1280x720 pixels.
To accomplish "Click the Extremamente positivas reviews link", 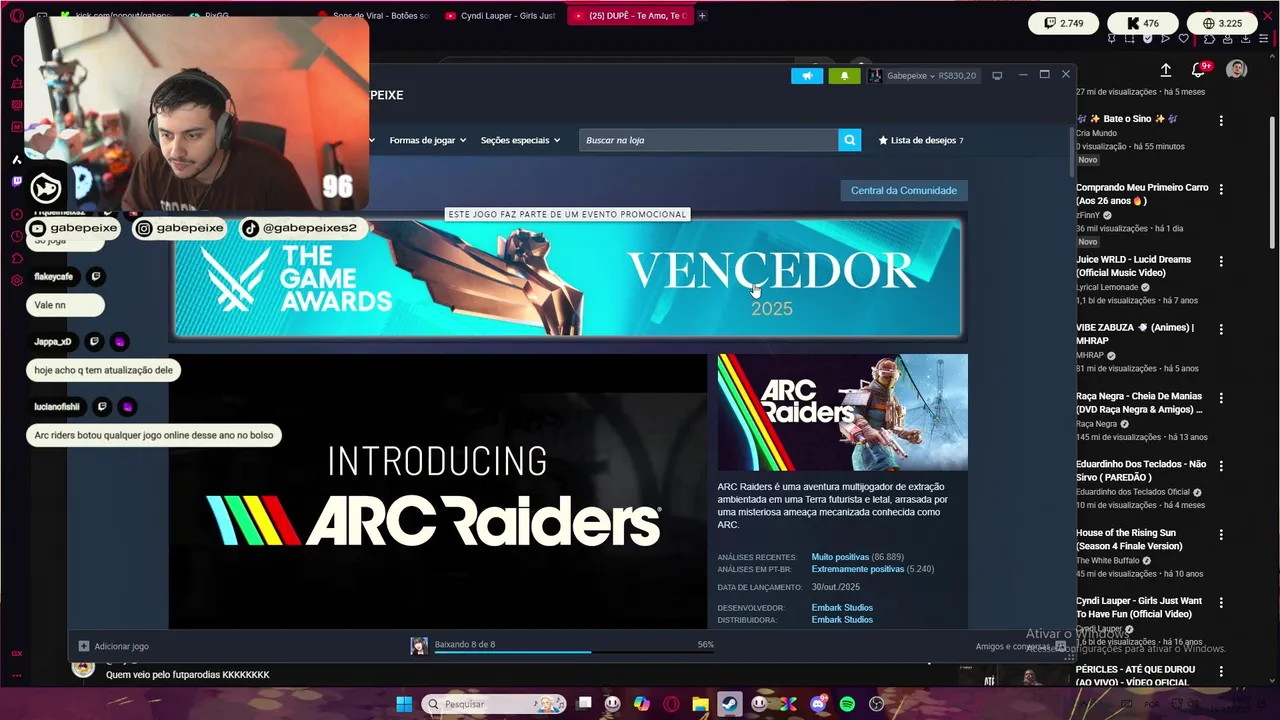I will pos(857,569).
